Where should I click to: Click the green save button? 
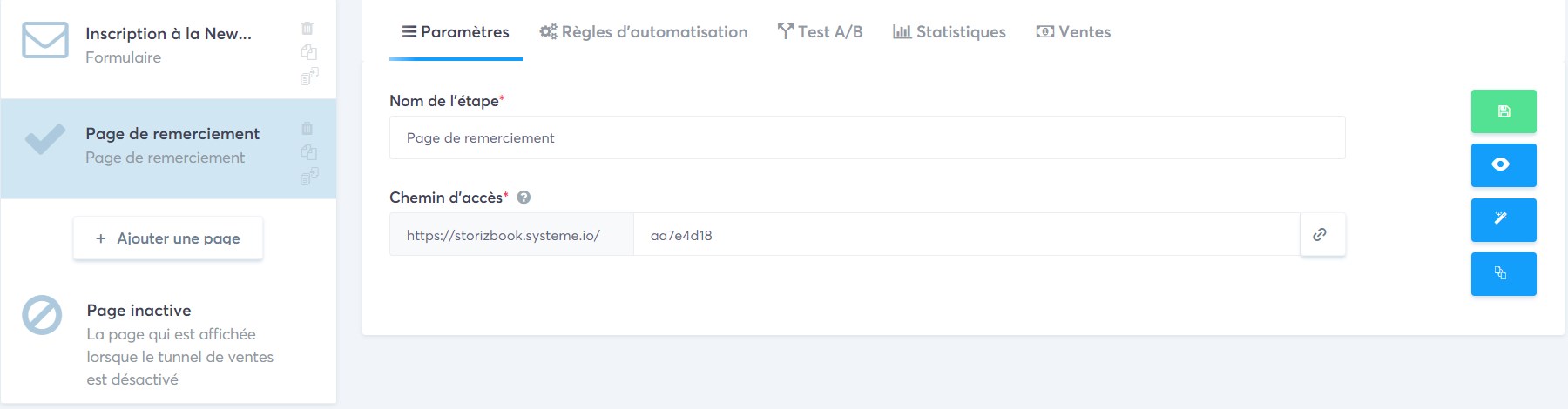point(1504,111)
